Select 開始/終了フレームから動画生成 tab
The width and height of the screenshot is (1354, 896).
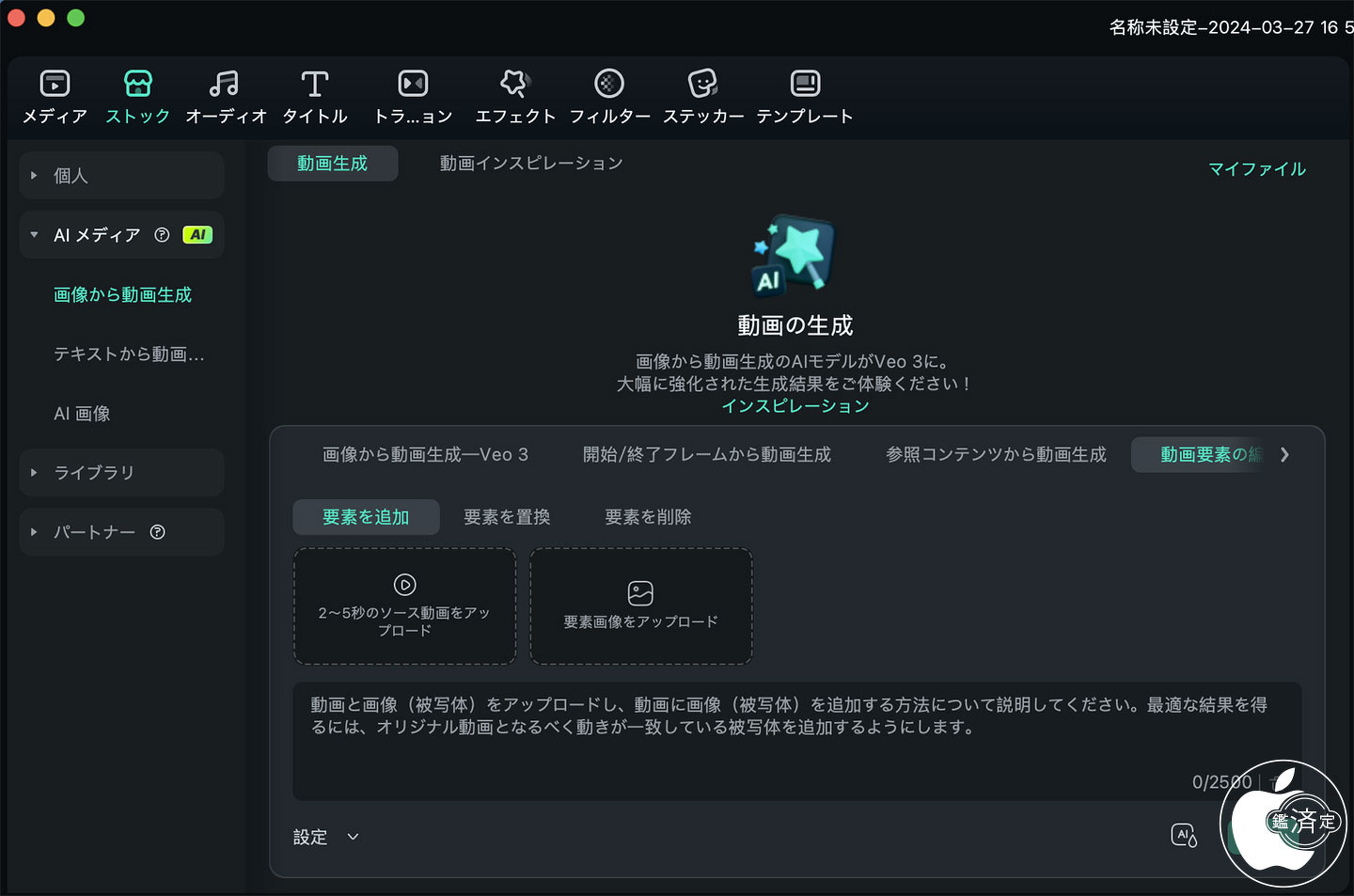coord(707,455)
